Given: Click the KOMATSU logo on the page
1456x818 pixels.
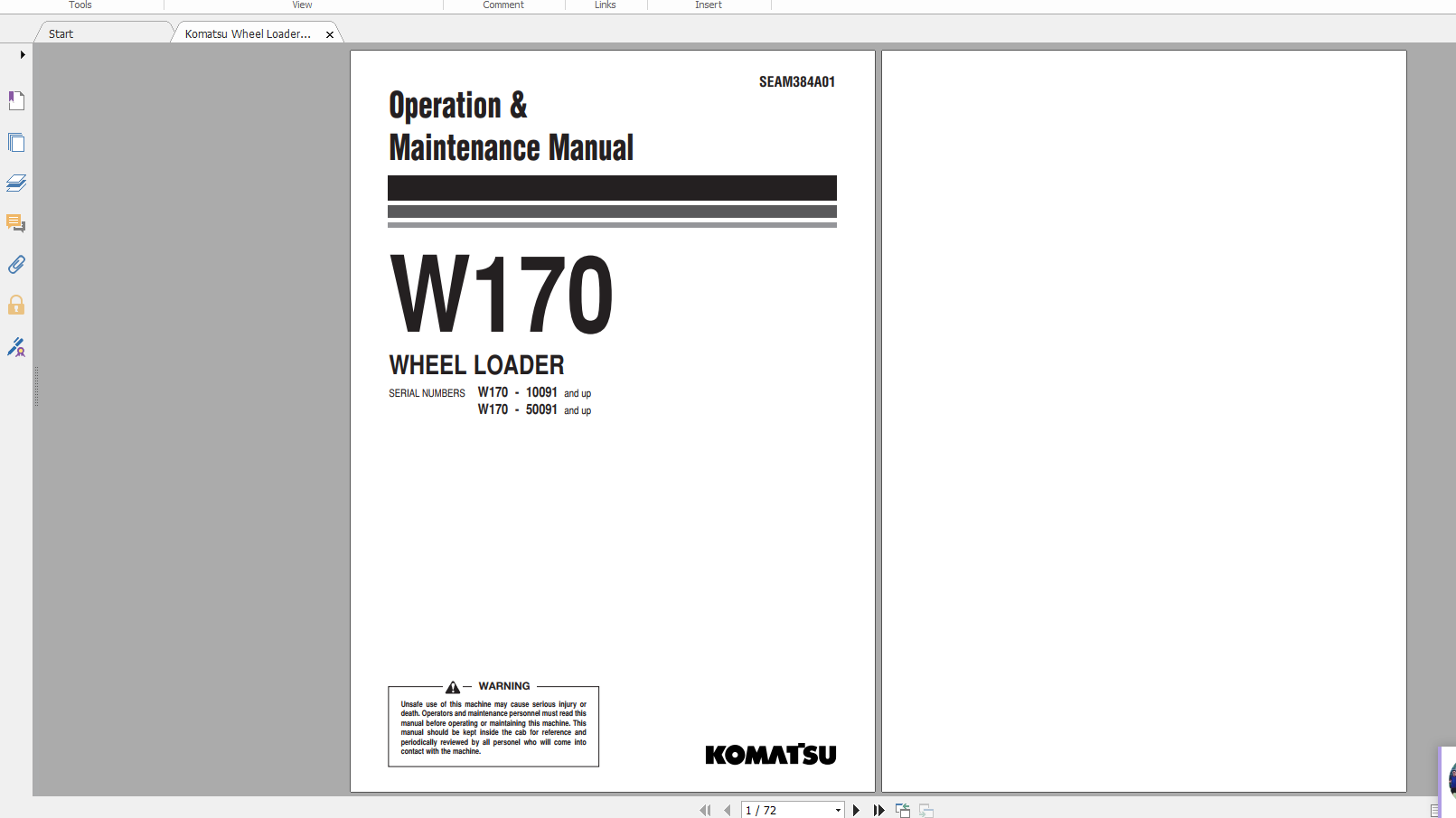Looking at the screenshot, I should (x=770, y=754).
